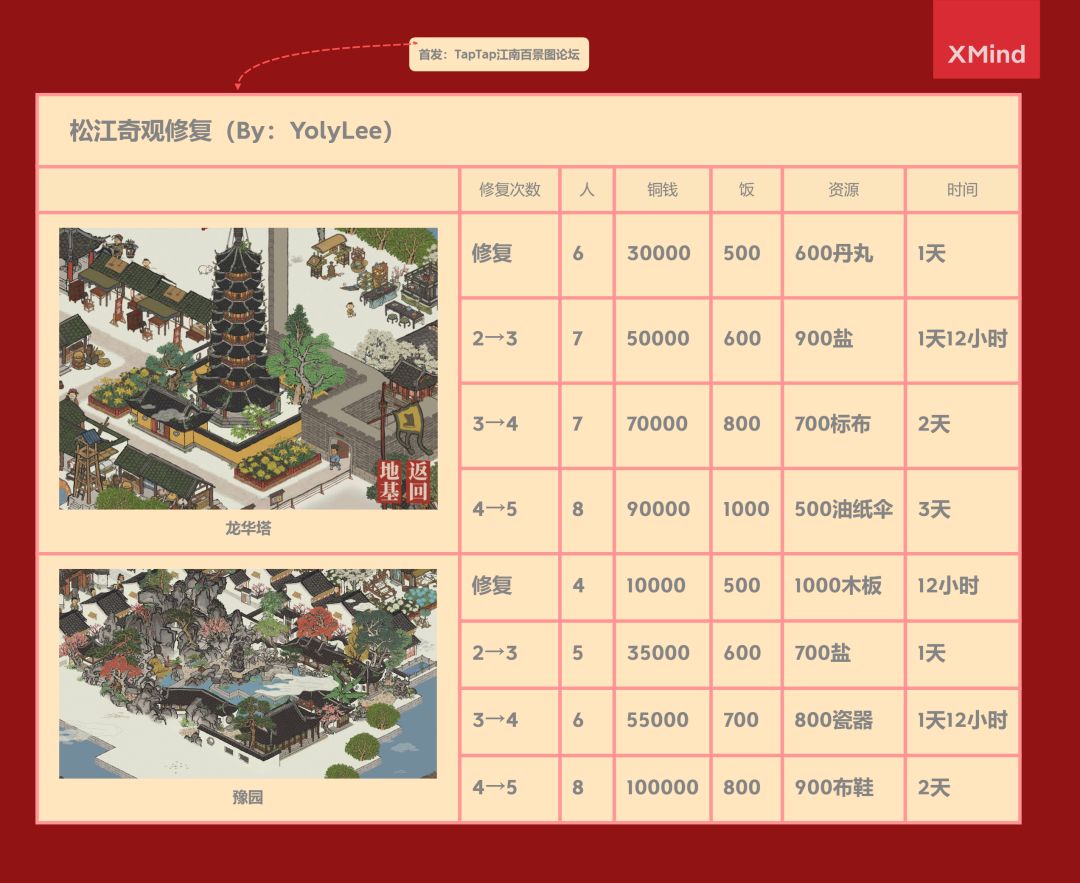The width and height of the screenshot is (1080, 883).
Task: Select 修复 cell in the 豫园 section
Action: (x=510, y=587)
